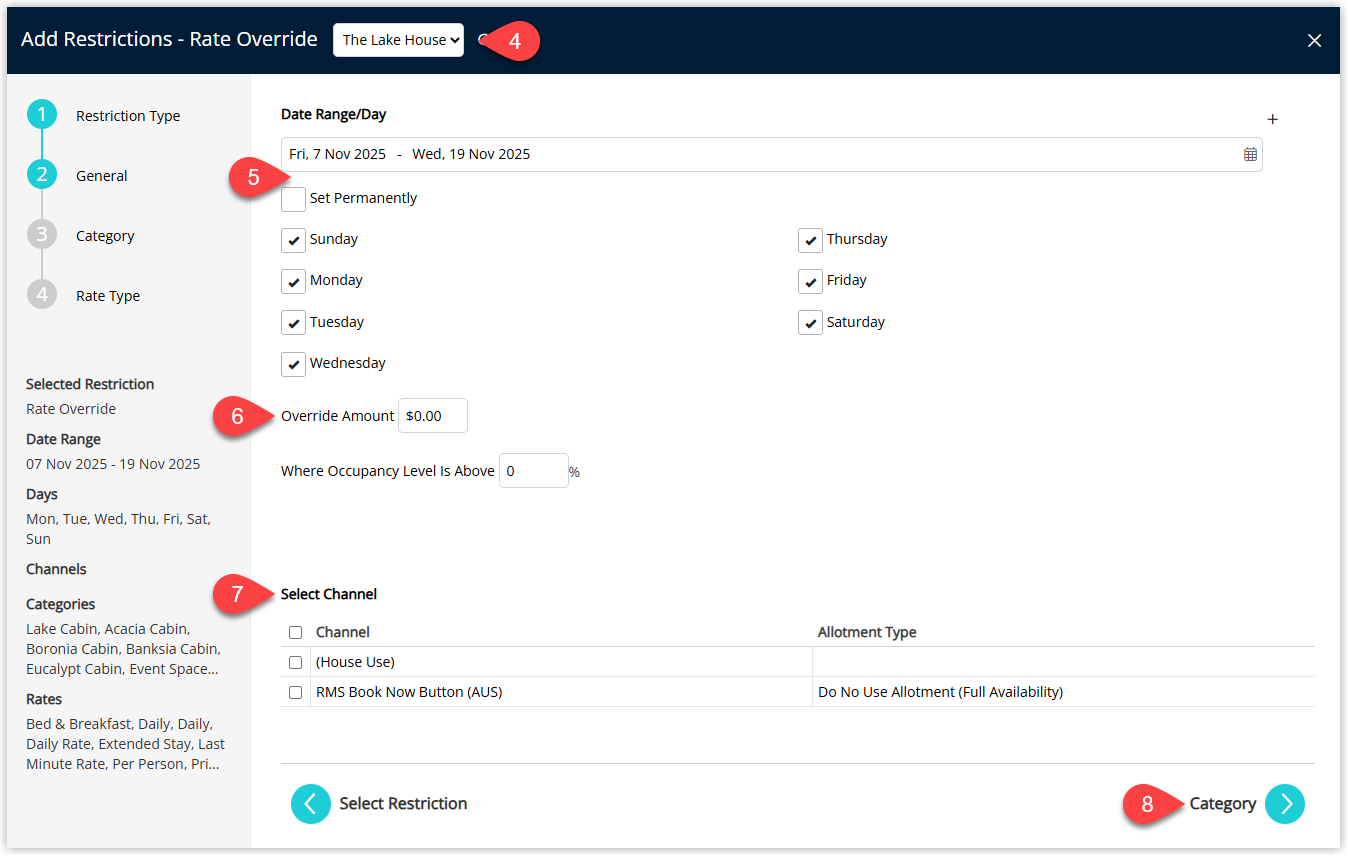Uncheck the Tuesday checkbox
Image resolution: width=1348 pixels, height=856 pixels.
(293, 323)
